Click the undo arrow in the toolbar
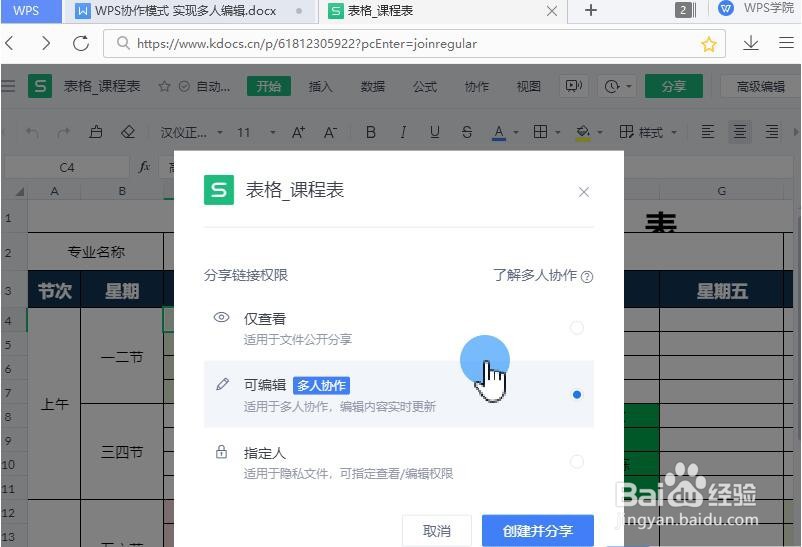Viewport: 802px width, 547px height. 32,133
